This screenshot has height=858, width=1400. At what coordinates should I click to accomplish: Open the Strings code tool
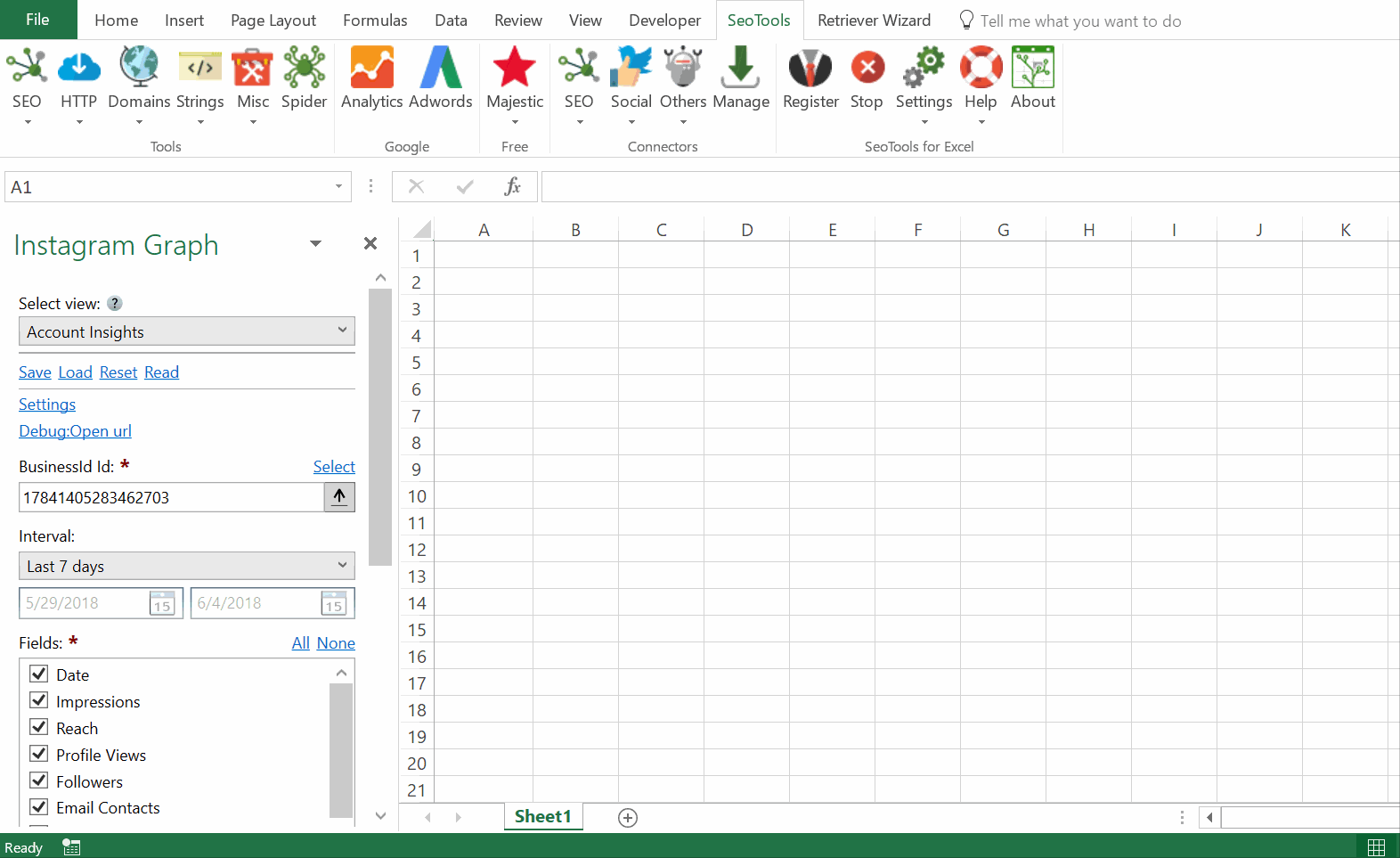pos(200,68)
